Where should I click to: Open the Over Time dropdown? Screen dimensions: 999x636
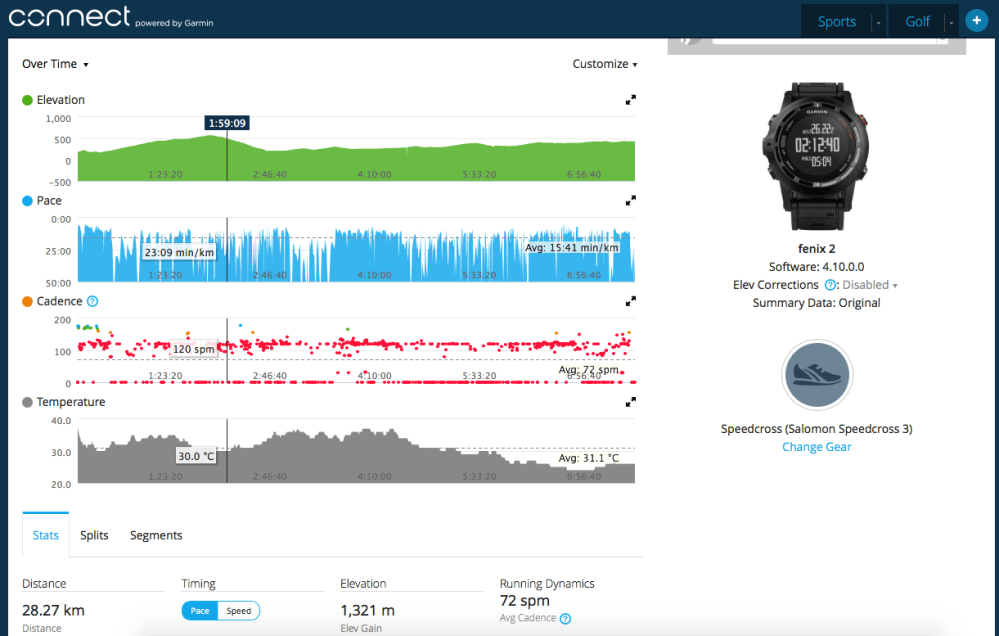54,63
